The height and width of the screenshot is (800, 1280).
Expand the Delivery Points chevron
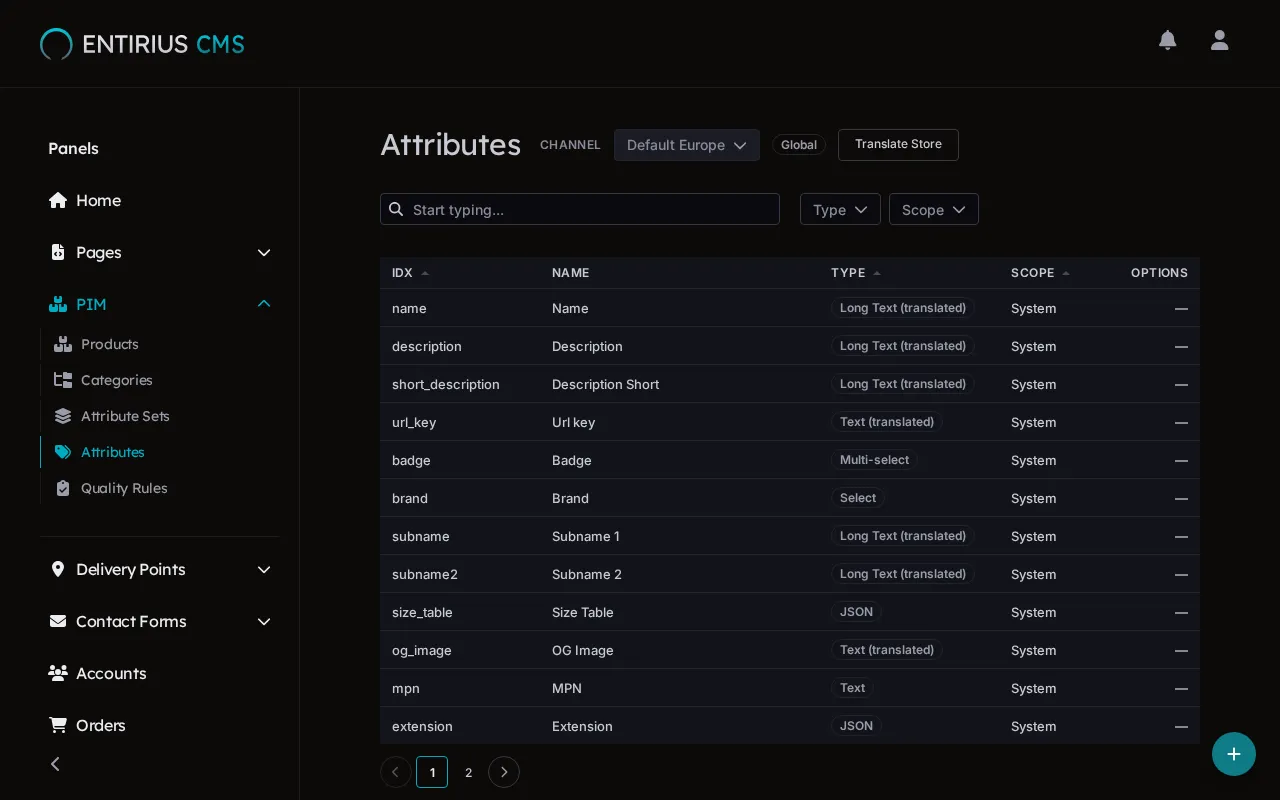click(x=264, y=570)
